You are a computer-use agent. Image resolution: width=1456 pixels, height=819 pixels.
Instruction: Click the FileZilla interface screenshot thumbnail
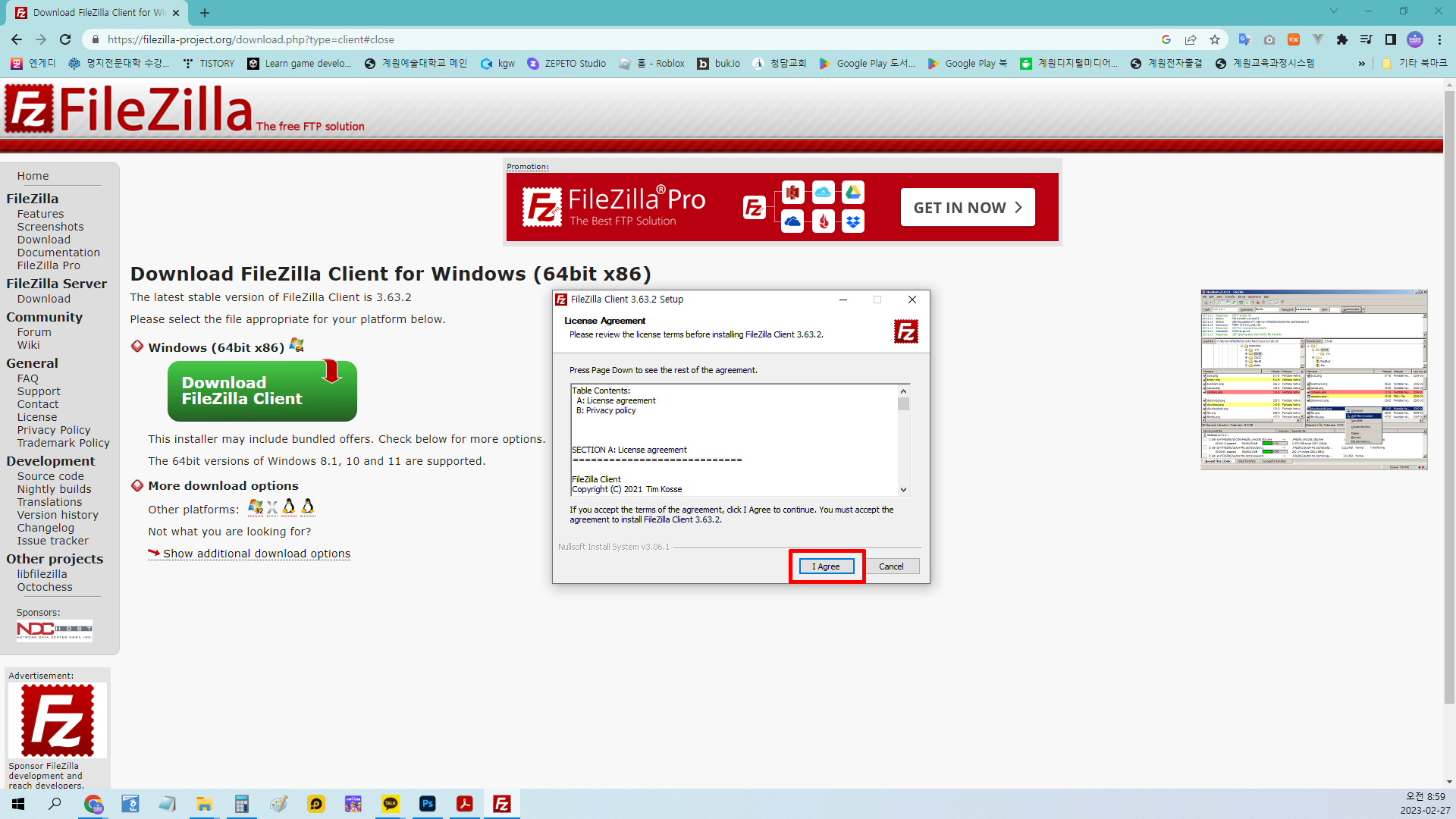(x=1313, y=379)
